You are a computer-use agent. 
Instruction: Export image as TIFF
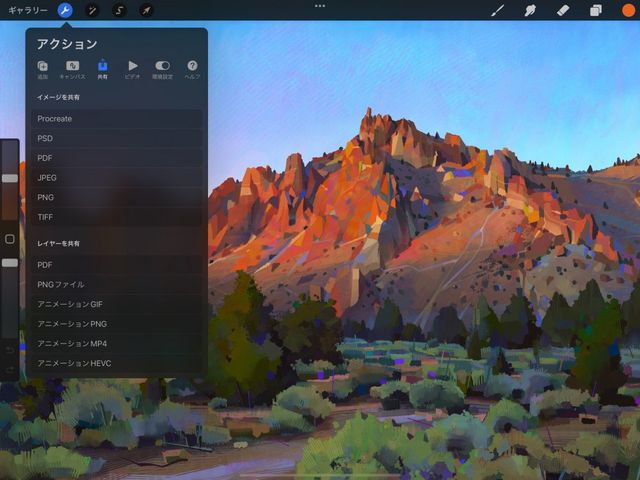click(x=117, y=217)
